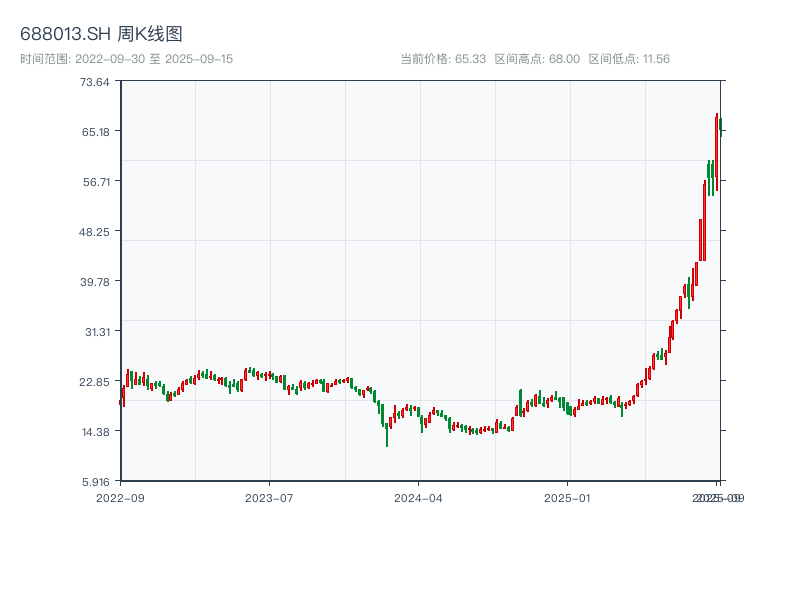
Task: Click the 当前价格: 65.33 value
Action: point(443,59)
